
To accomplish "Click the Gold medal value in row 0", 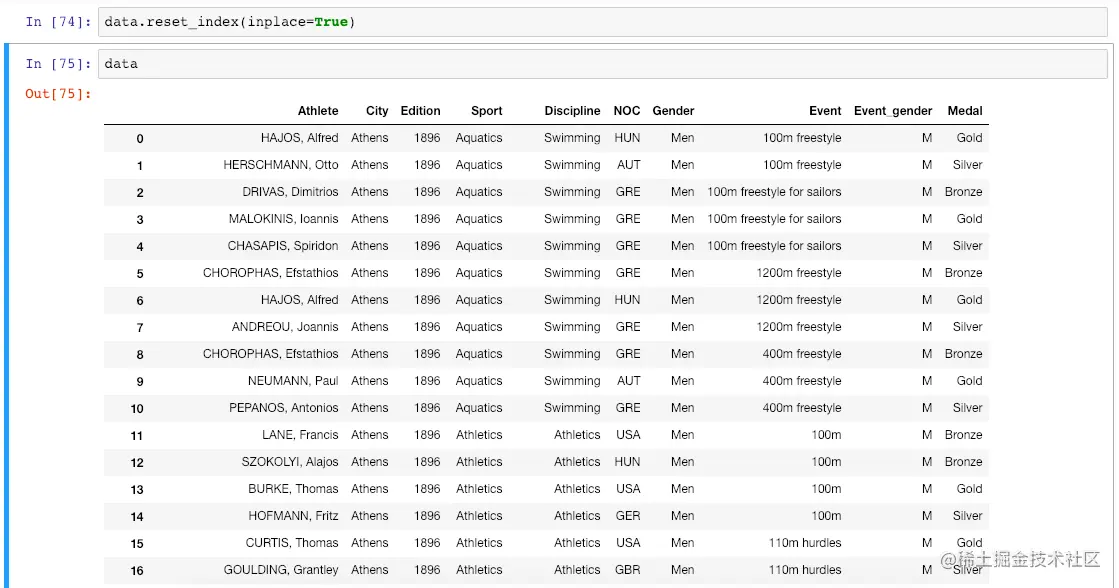I will click(x=968, y=138).
